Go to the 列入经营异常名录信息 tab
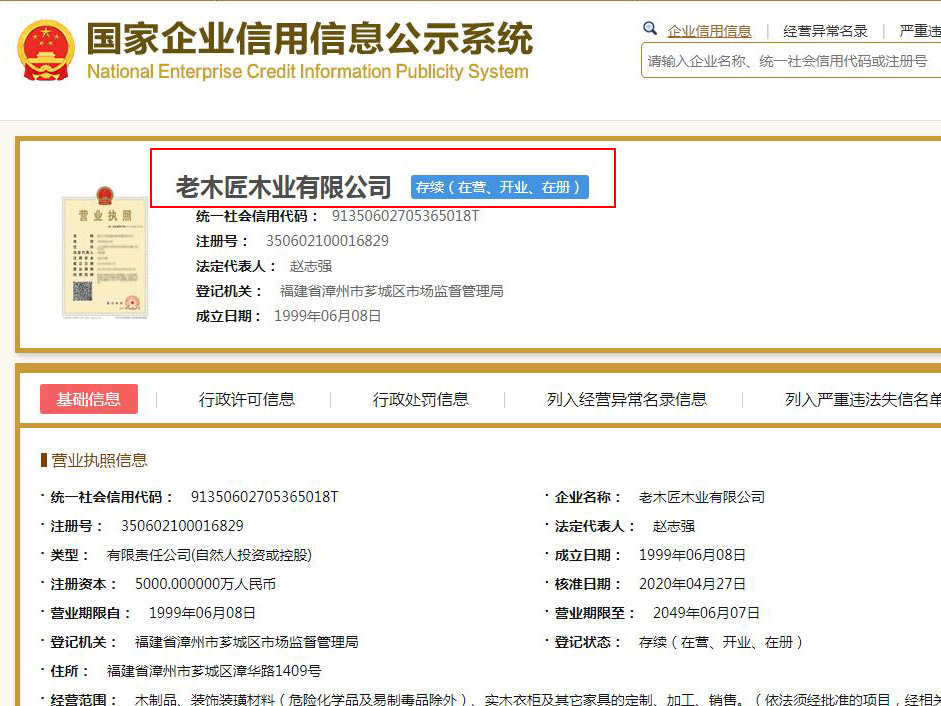 (x=627, y=399)
